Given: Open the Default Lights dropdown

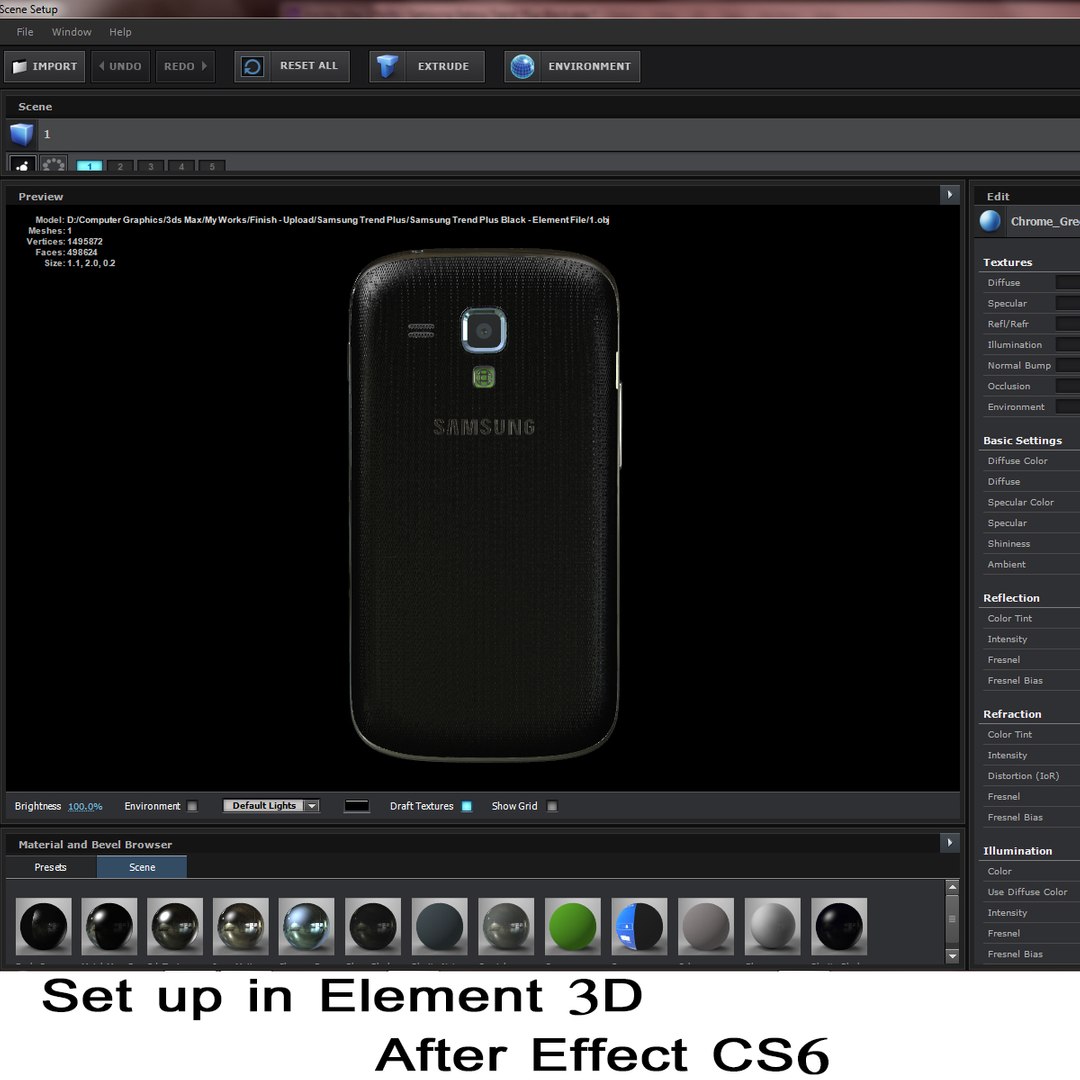Looking at the screenshot, I should pyautogui.click(x=271, y=805).
